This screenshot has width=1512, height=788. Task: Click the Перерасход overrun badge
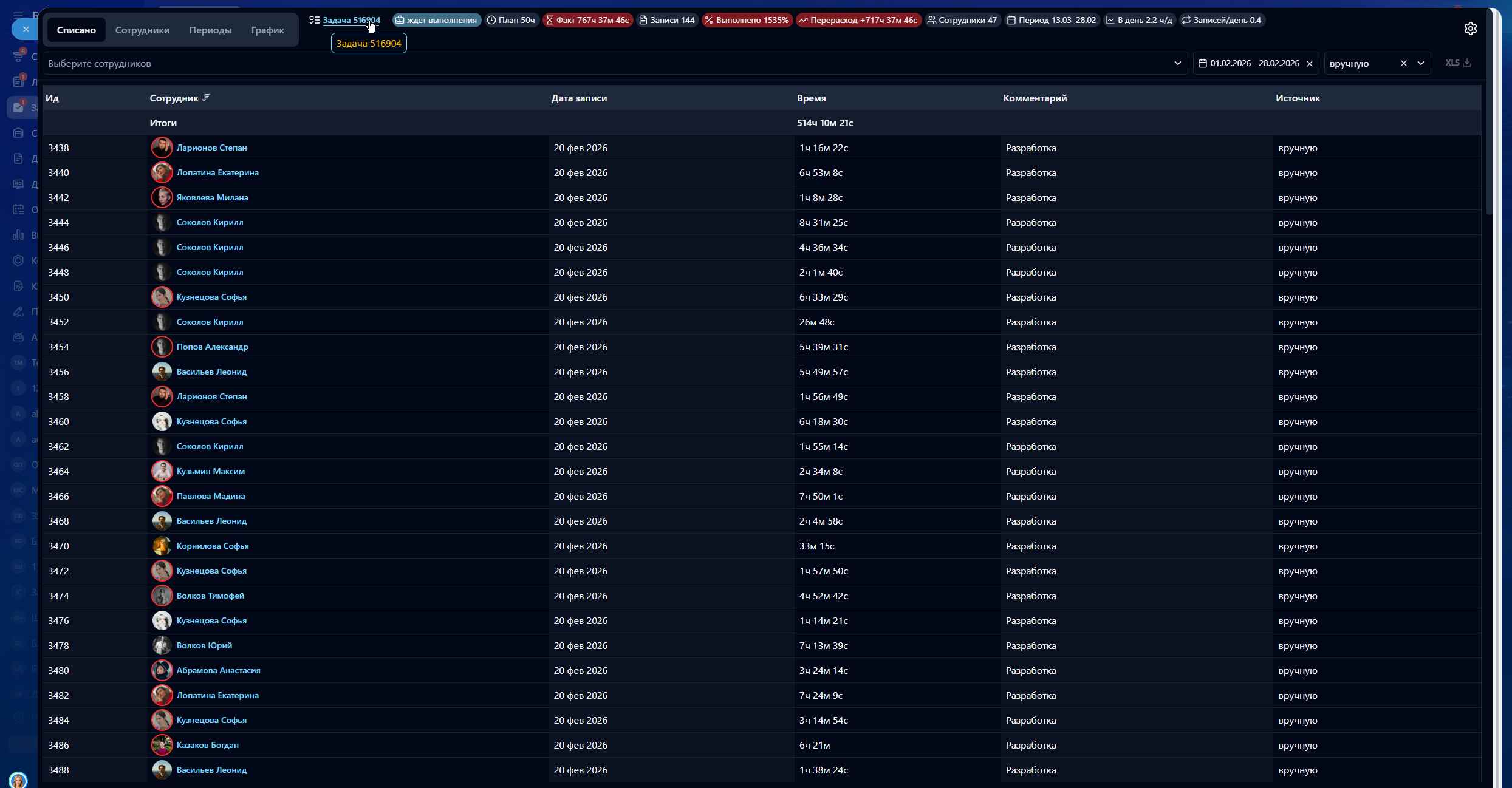858,20
